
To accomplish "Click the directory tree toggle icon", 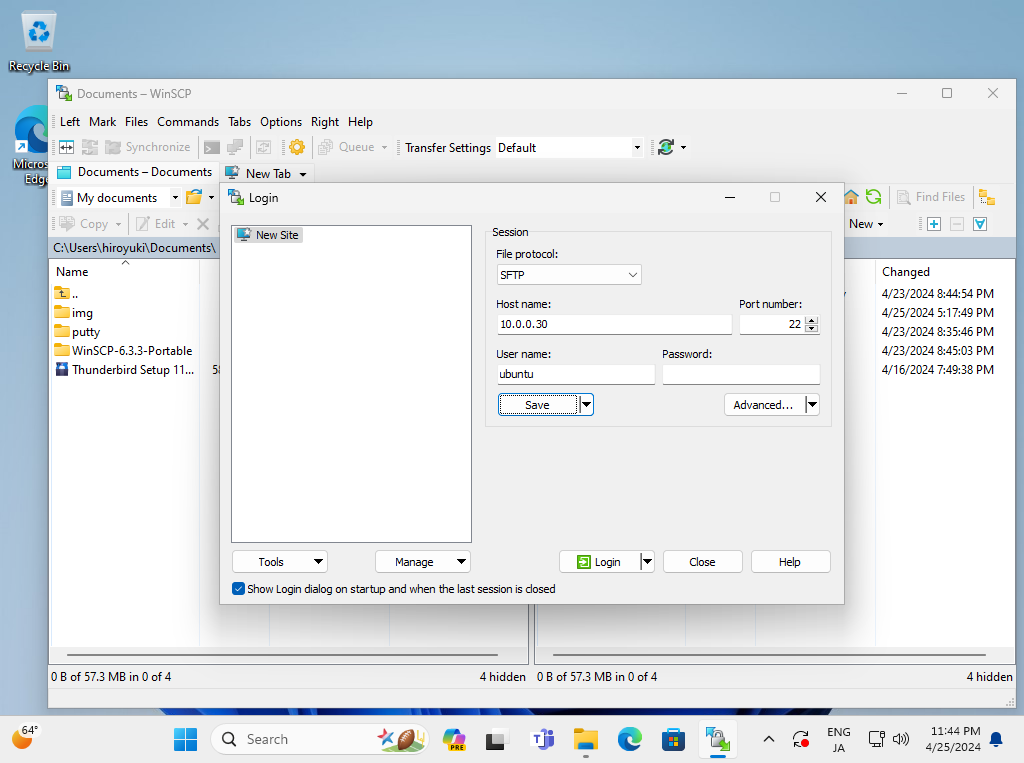I will click(987, 197).
